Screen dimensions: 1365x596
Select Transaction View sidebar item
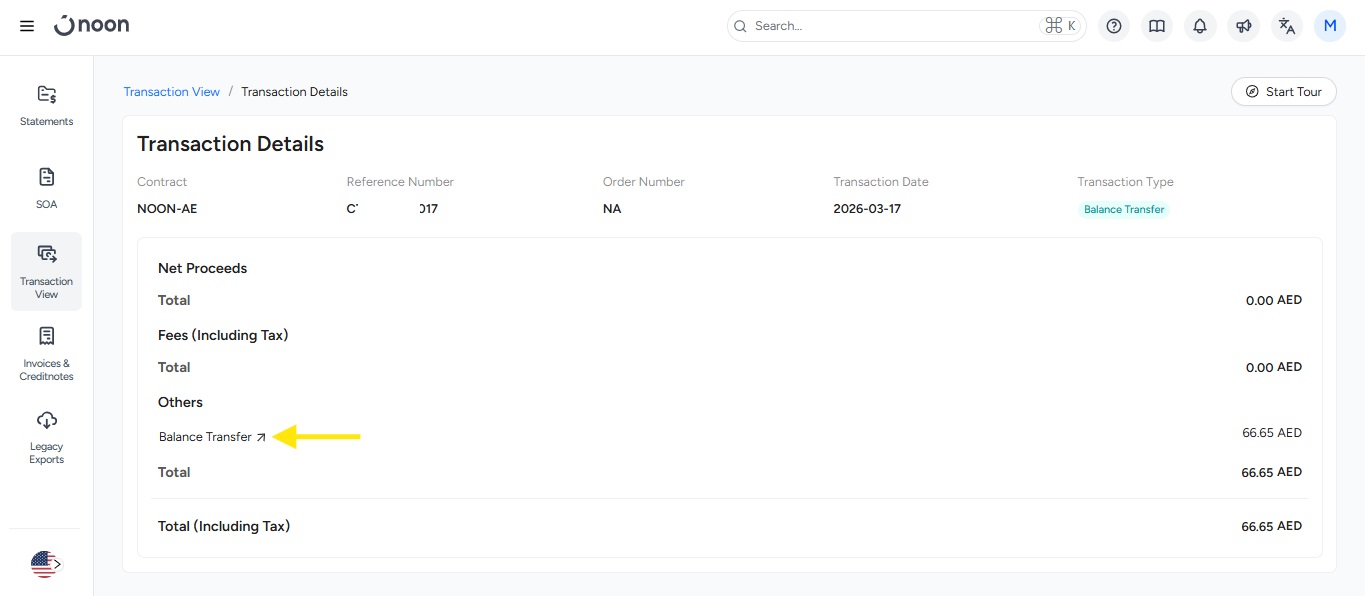(46, 272)
